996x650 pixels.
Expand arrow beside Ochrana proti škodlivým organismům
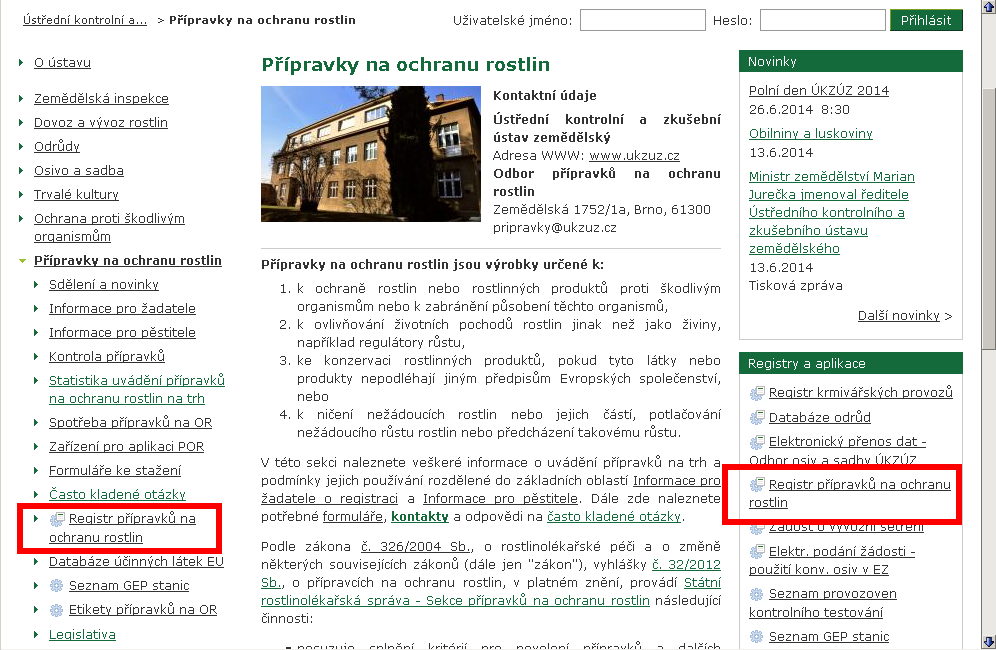(21, 219)
